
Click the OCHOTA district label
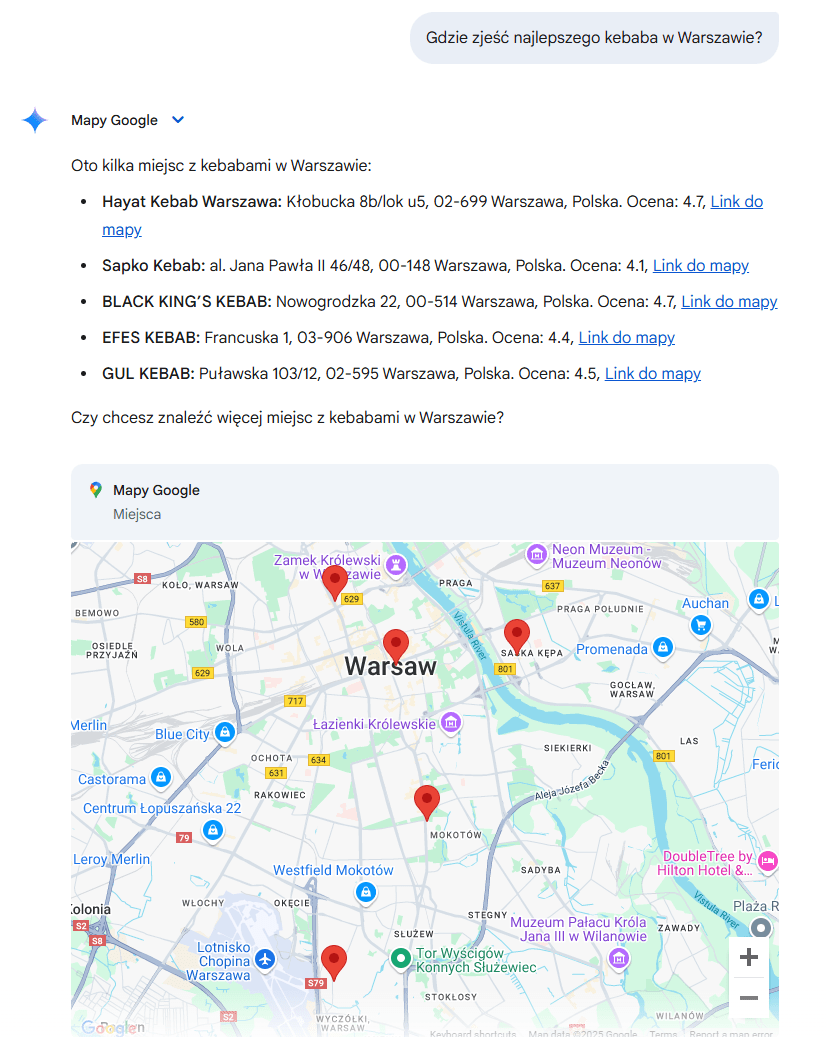271,758
